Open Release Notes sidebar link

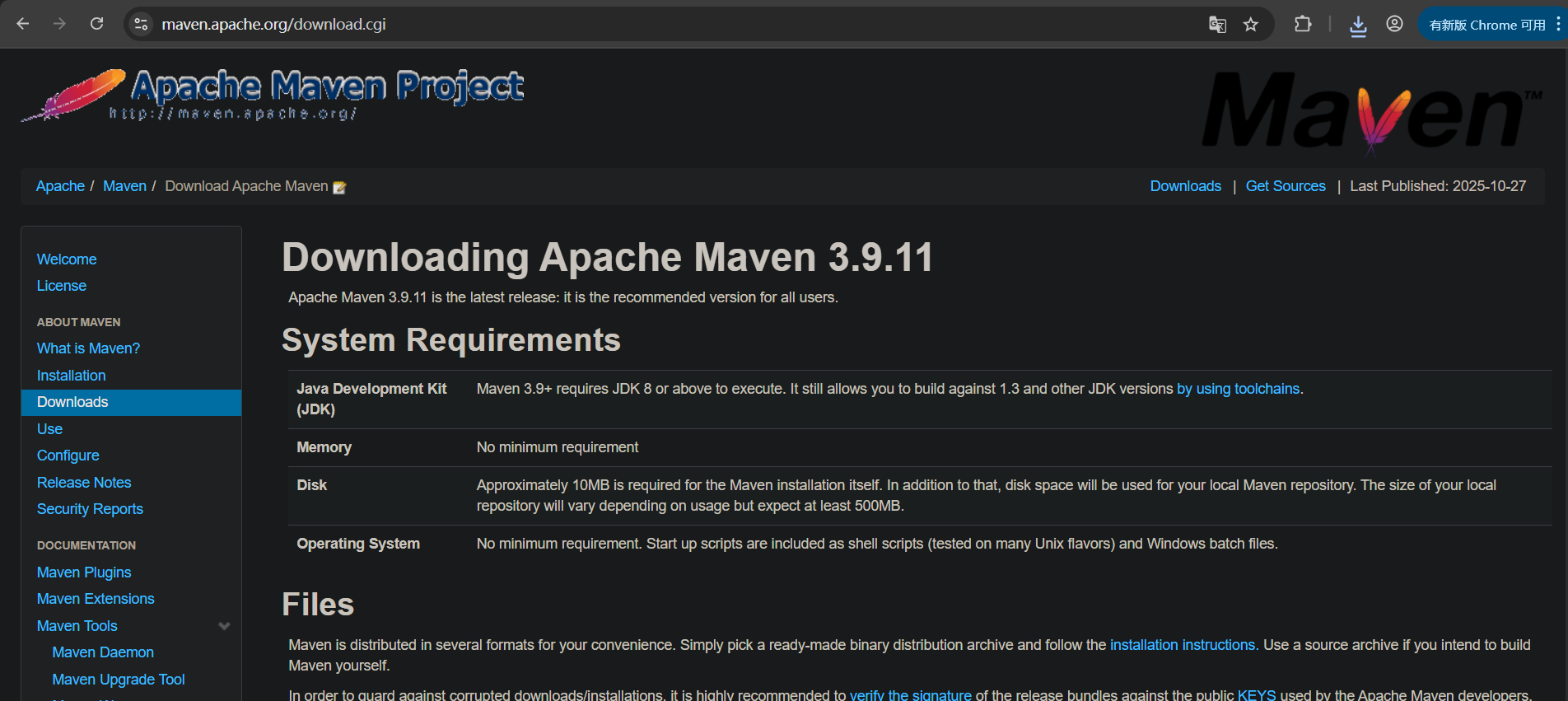(x=84, y=483)
